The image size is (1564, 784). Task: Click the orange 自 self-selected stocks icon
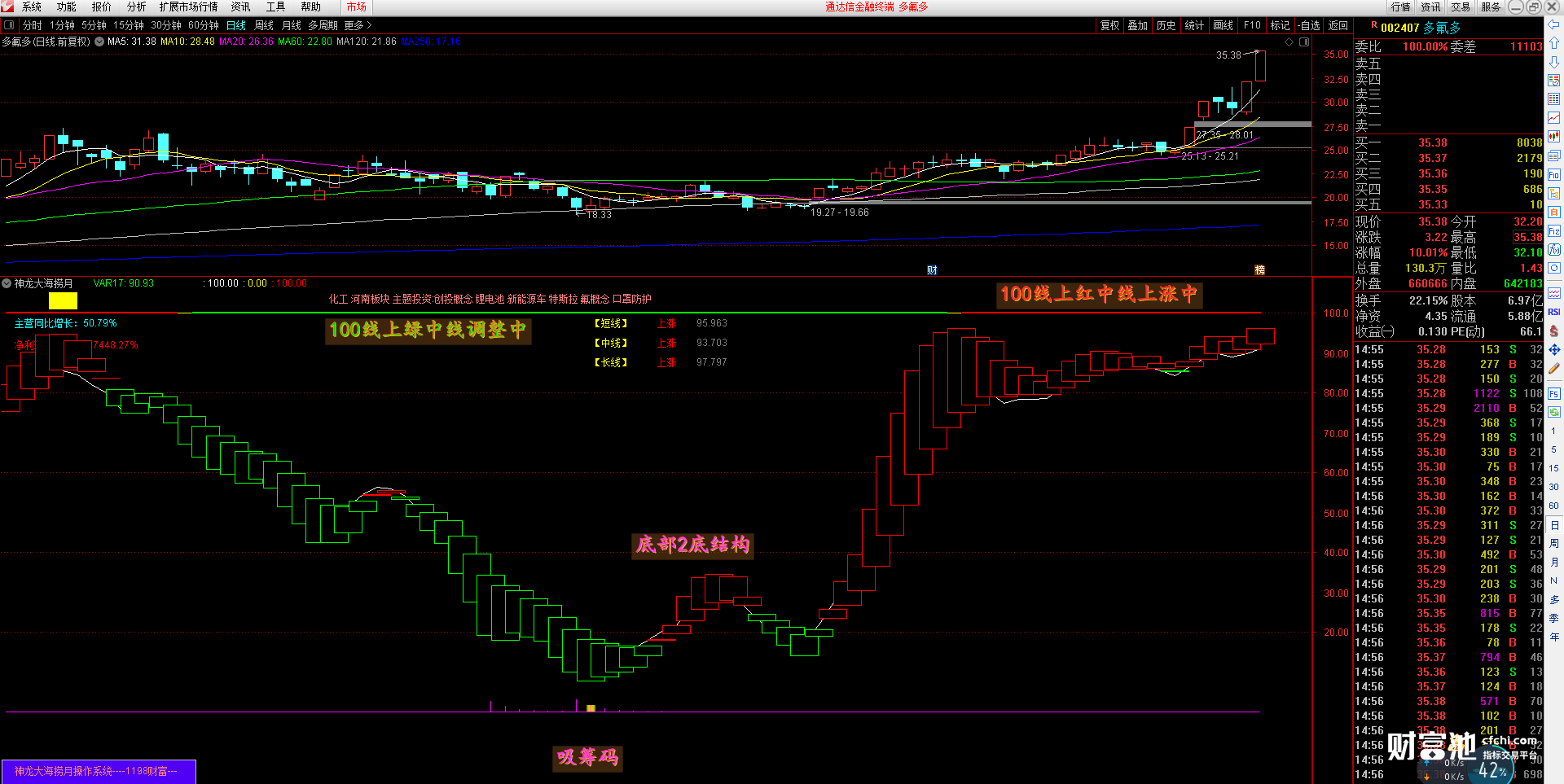(1553, 212)
